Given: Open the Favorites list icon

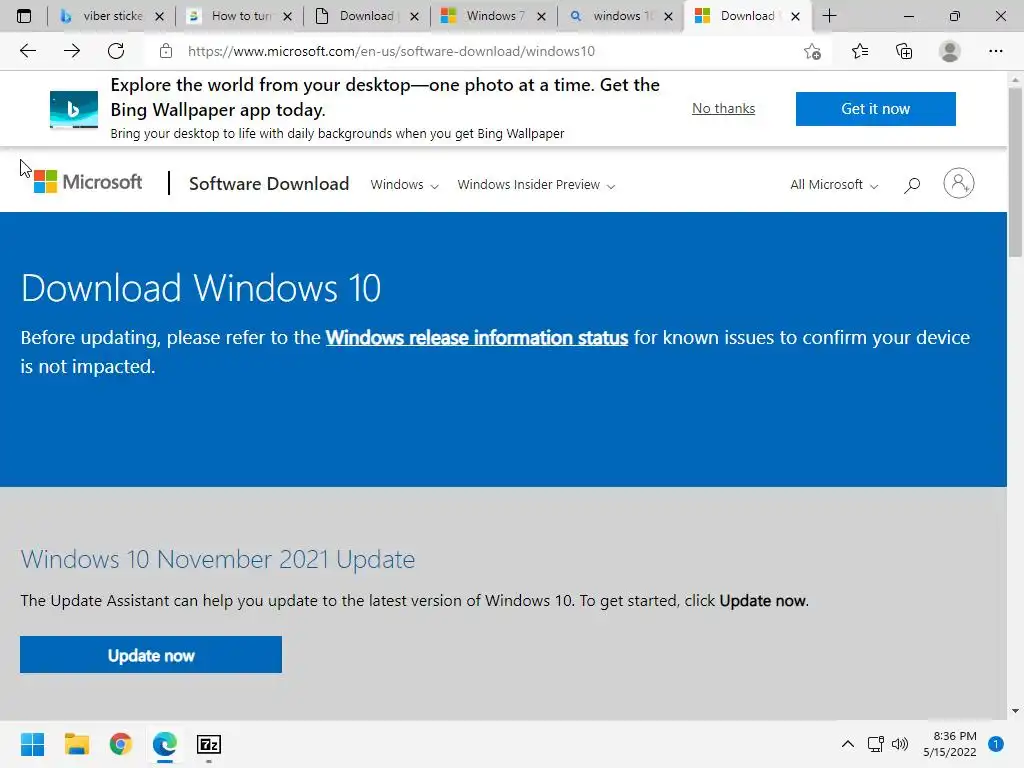Looking at the screenshot, I should [x=860, y=51].
